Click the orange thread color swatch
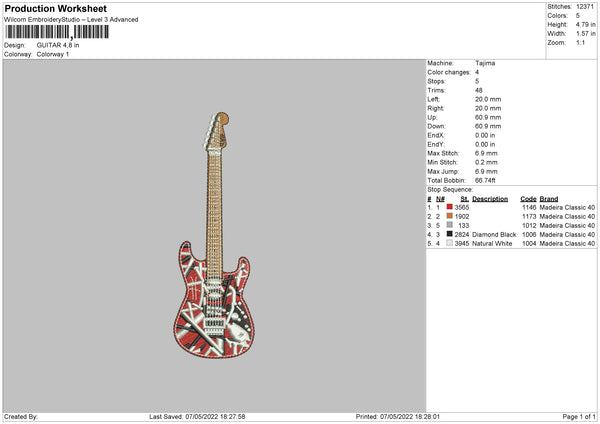 pyautogui.click(x=449, y=216)
